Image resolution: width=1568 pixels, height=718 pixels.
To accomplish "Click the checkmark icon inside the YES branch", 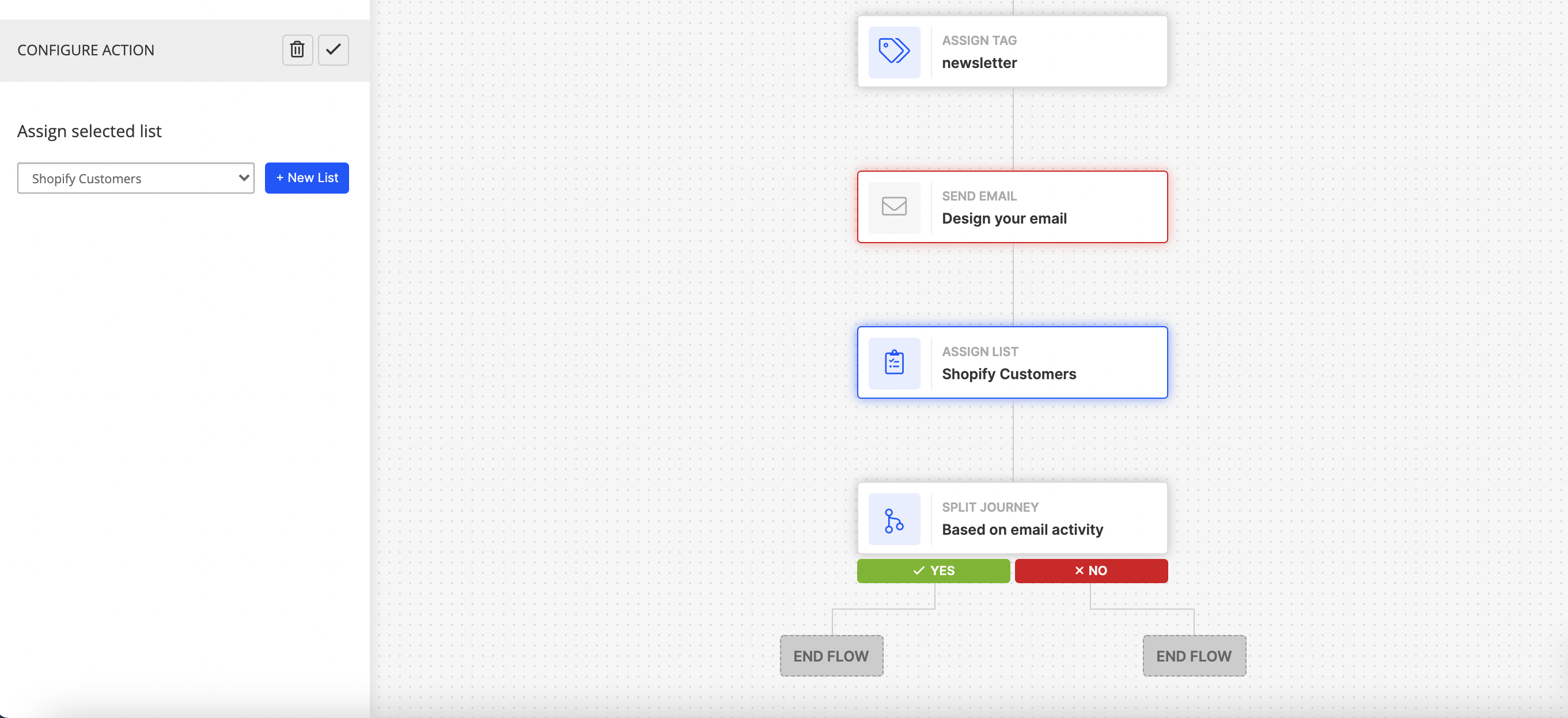I will pyautogui.click(x=918, y=570).
